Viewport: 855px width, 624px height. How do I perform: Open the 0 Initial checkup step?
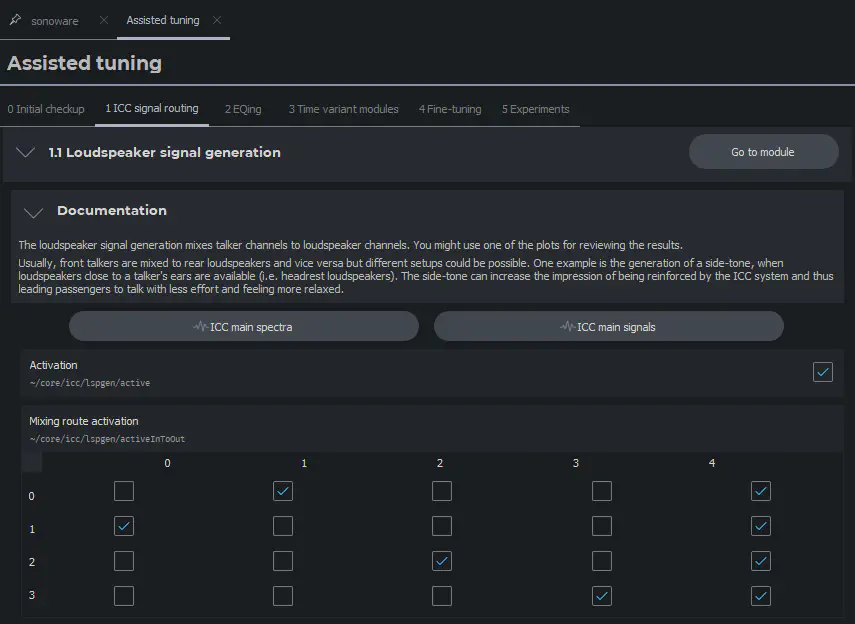pyautogui.click(x=46, y=109)
